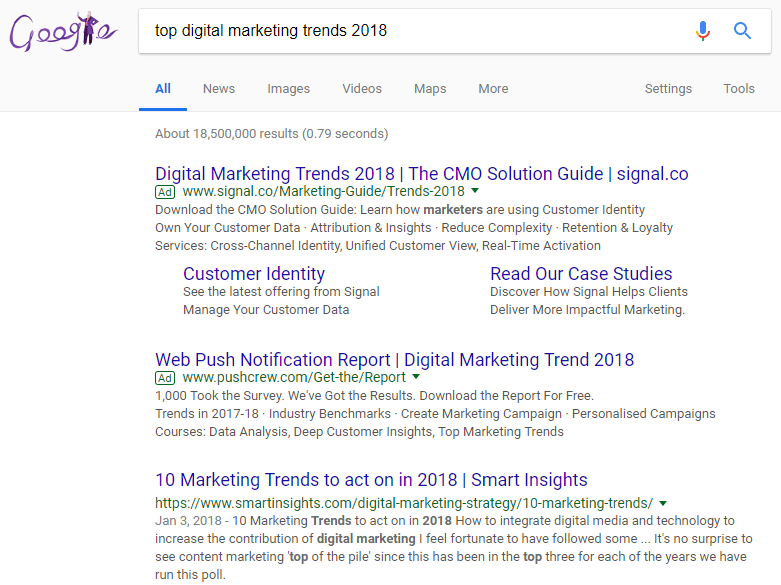Open the 10 Marketing Trends Smart Insights result

[x=371, y=480]
